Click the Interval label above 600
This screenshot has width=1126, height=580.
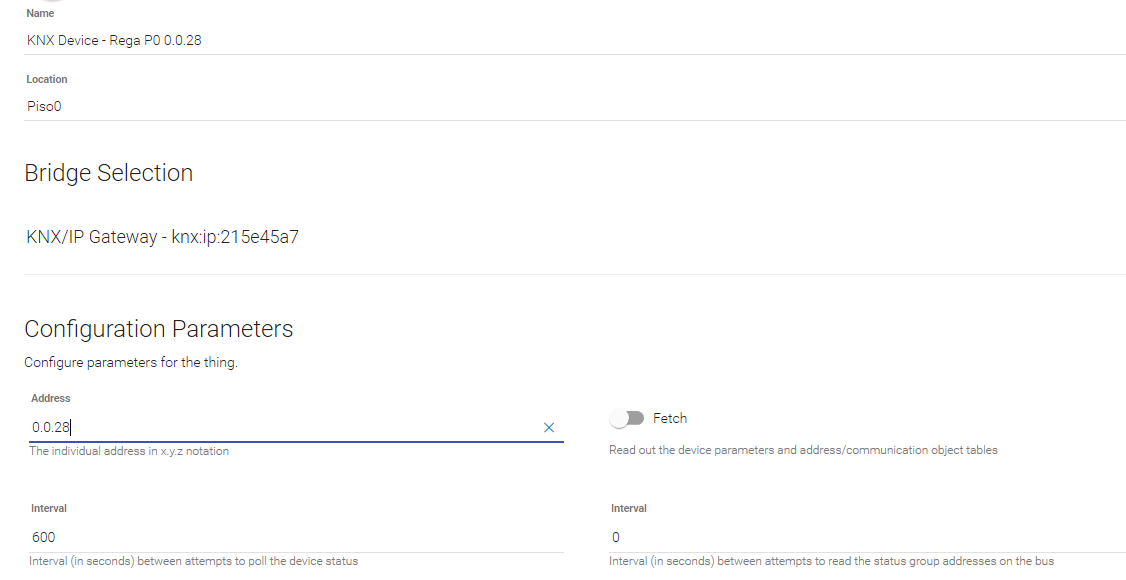[49, 508]
